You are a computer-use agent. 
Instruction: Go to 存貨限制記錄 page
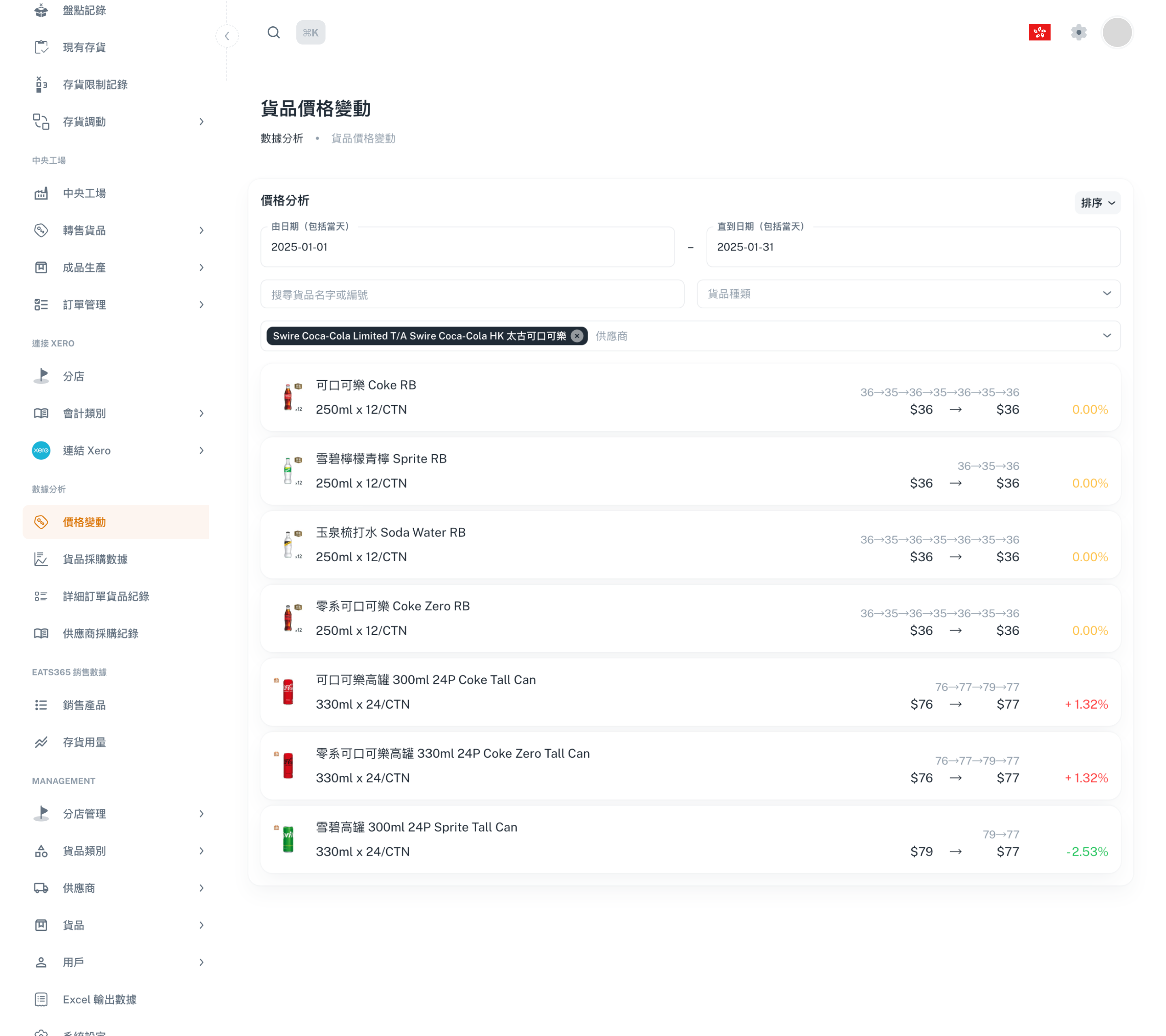pyautogui.click(x=116, y=85)
